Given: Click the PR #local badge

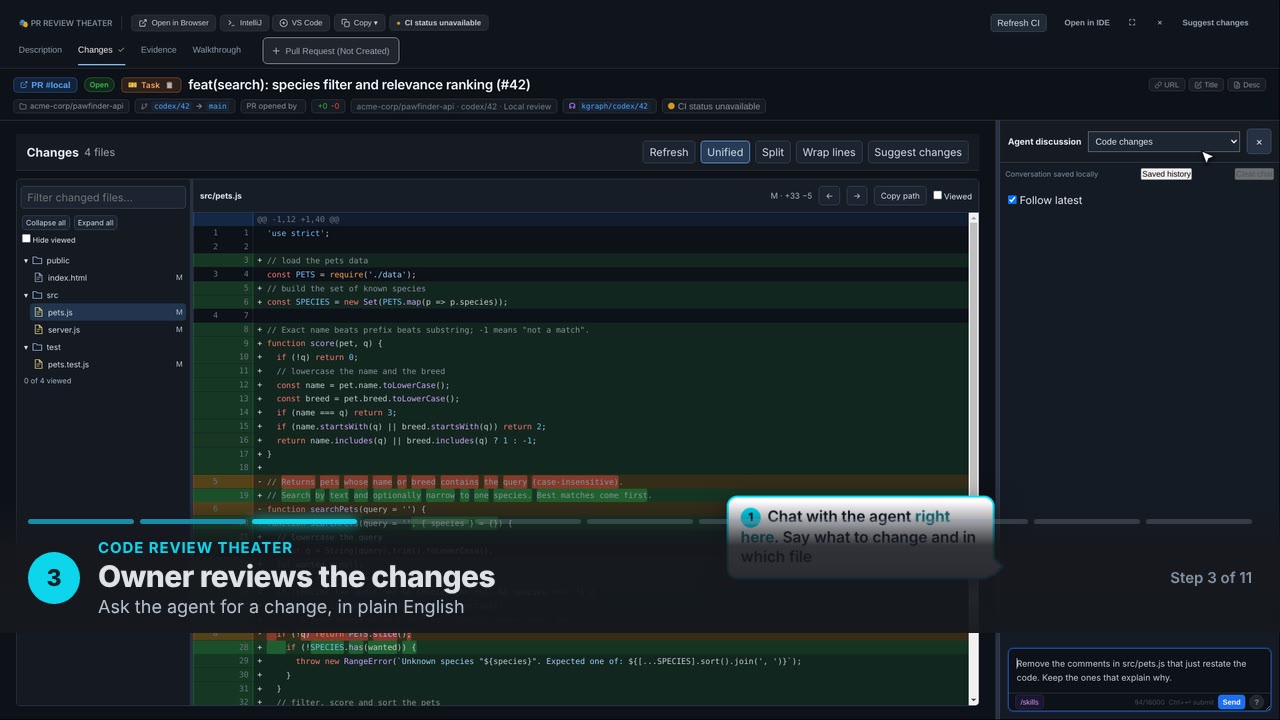Looking at the screenshot, I should pyautogui.click(x=46, y=85).
